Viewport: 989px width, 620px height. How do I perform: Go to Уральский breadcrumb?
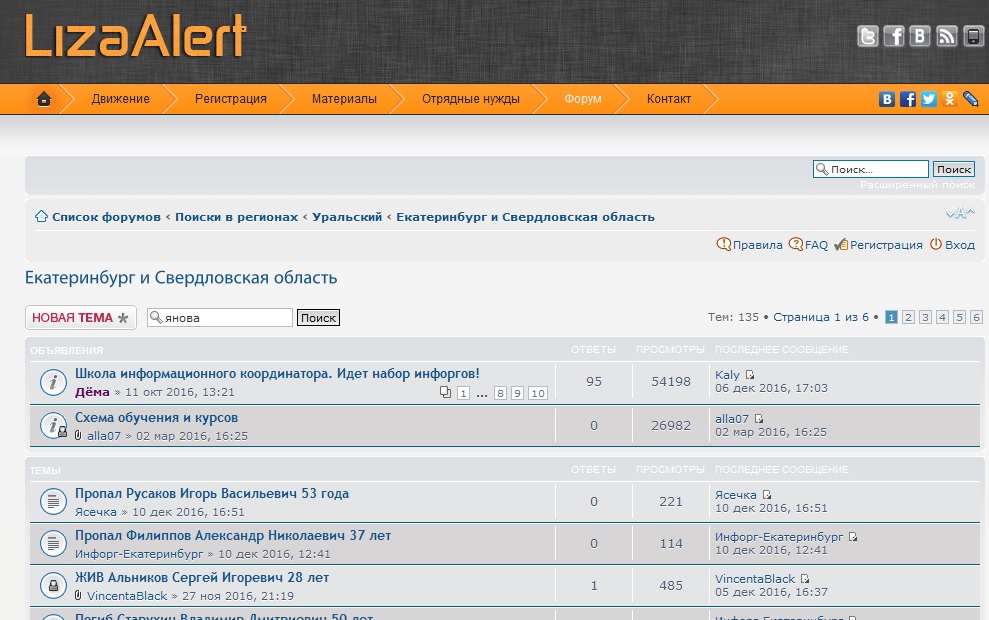[x=347, y=217]
